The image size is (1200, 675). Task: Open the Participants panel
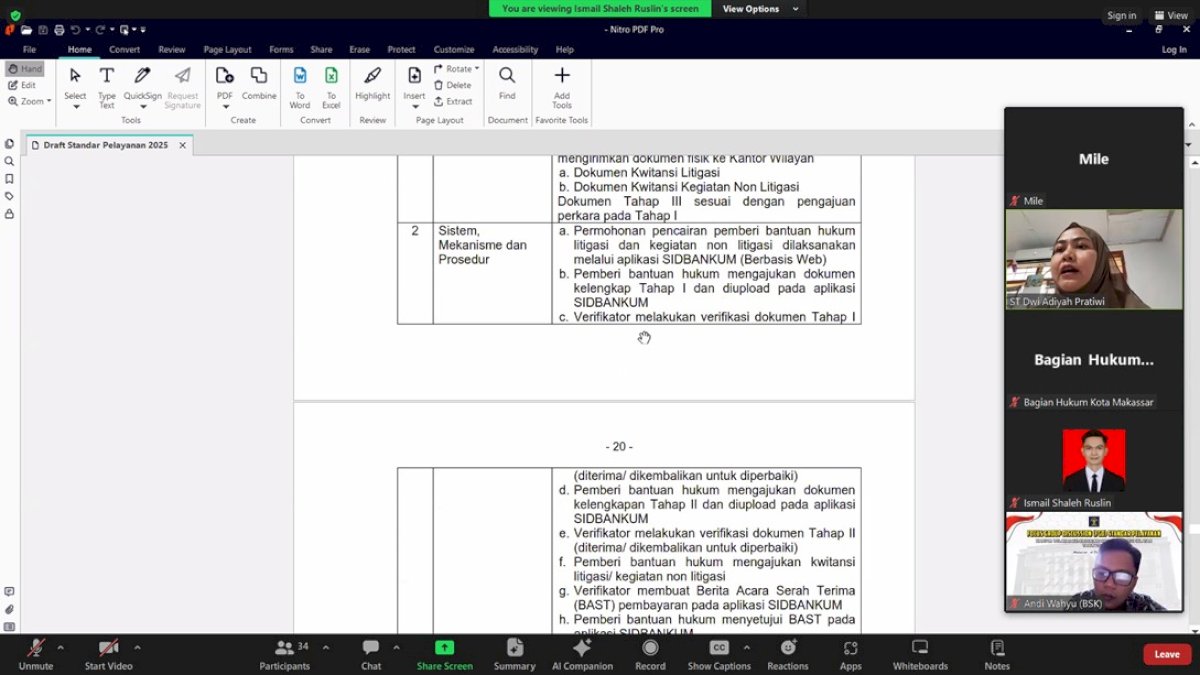(x=285, y=655)
